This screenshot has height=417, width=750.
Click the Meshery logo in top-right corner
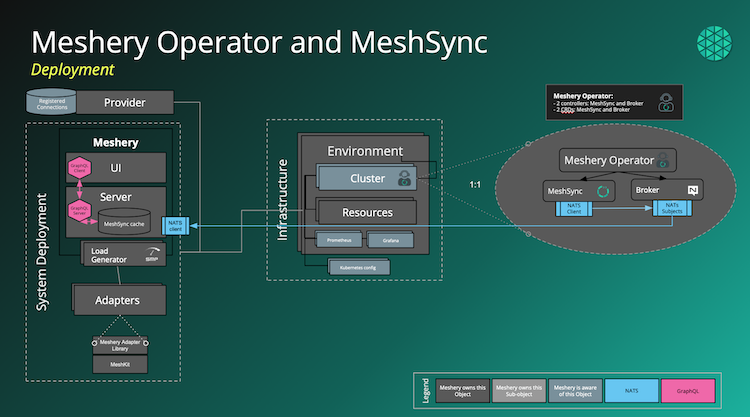click(715, 46)
